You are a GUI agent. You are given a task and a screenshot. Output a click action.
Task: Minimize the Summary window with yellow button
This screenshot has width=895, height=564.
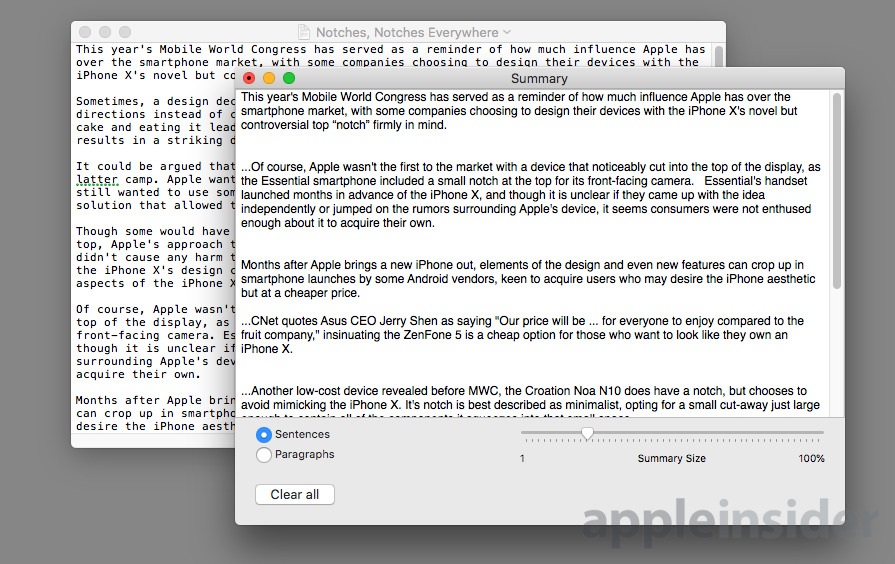point(269,78)
